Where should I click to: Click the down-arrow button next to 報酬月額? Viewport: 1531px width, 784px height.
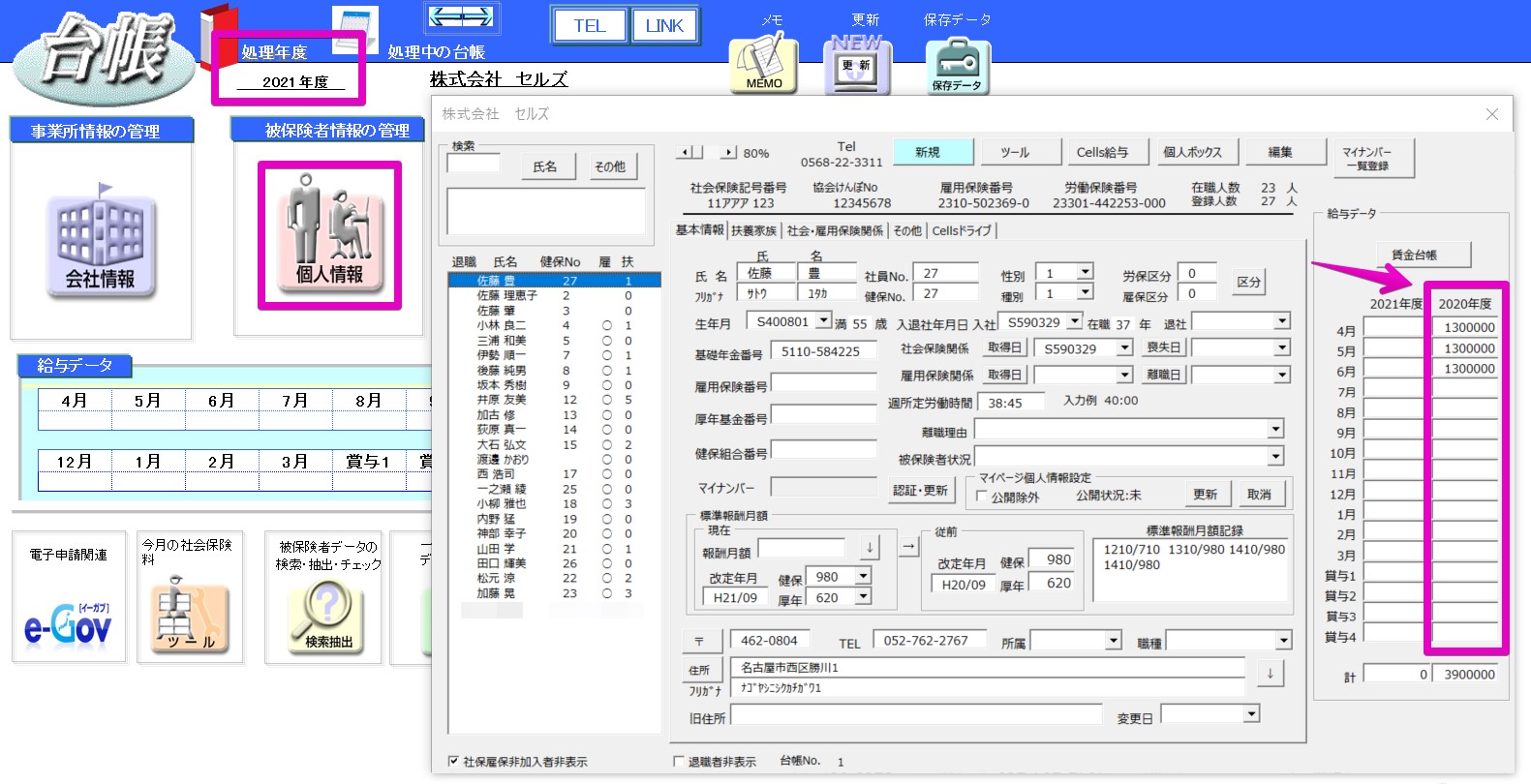click(x=870, y=547)
